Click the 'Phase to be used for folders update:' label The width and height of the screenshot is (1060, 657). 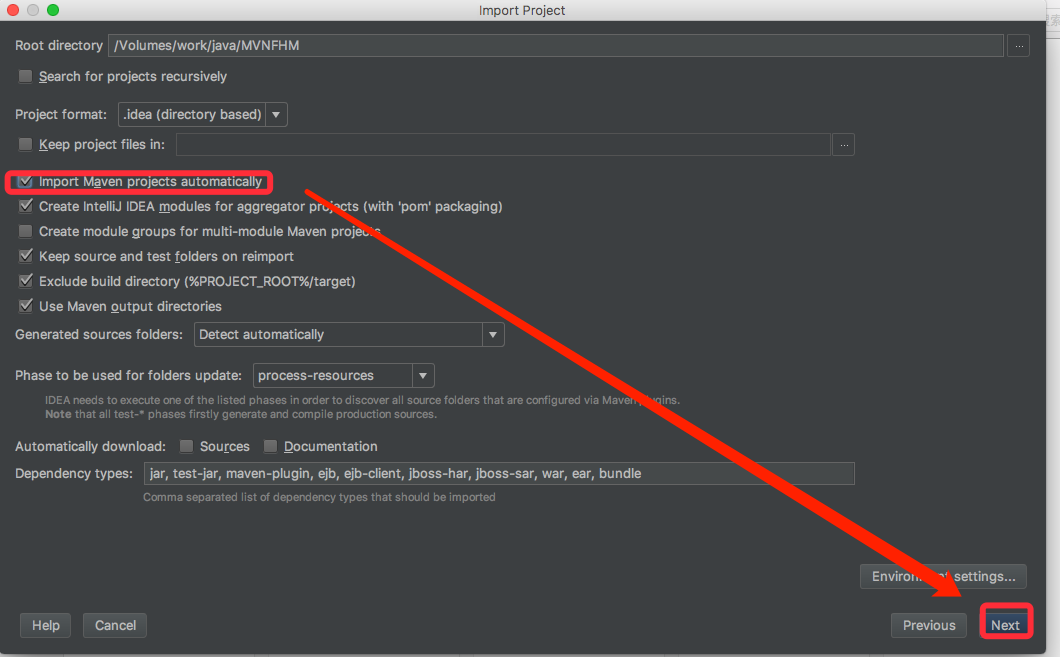click(x=128, y=376)
